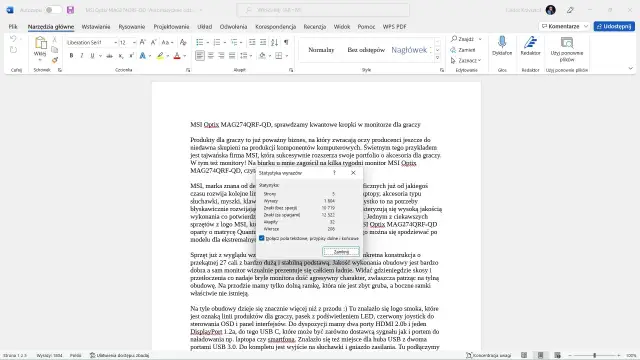The width and height of the screenshot is (640, 360).
Task: Increase font size with the larger A icon
Action: [x=142, y=42]
